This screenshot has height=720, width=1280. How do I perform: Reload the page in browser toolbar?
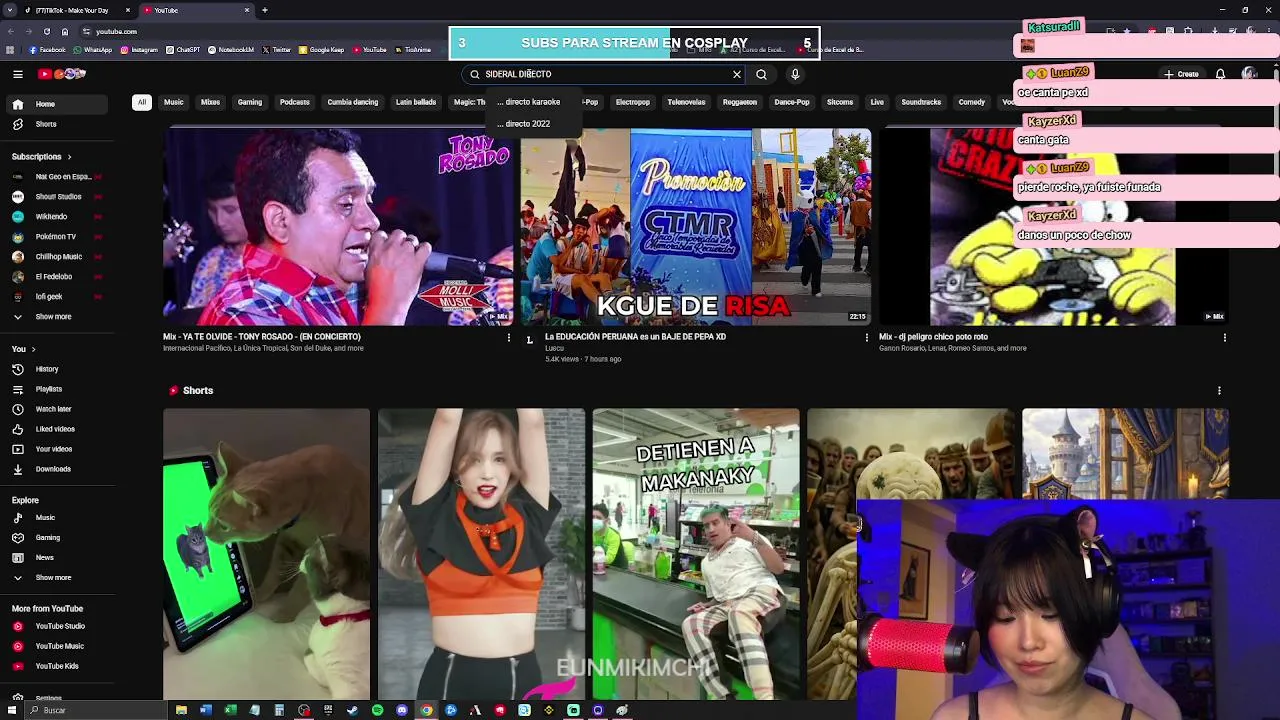[x=46, y=31]
